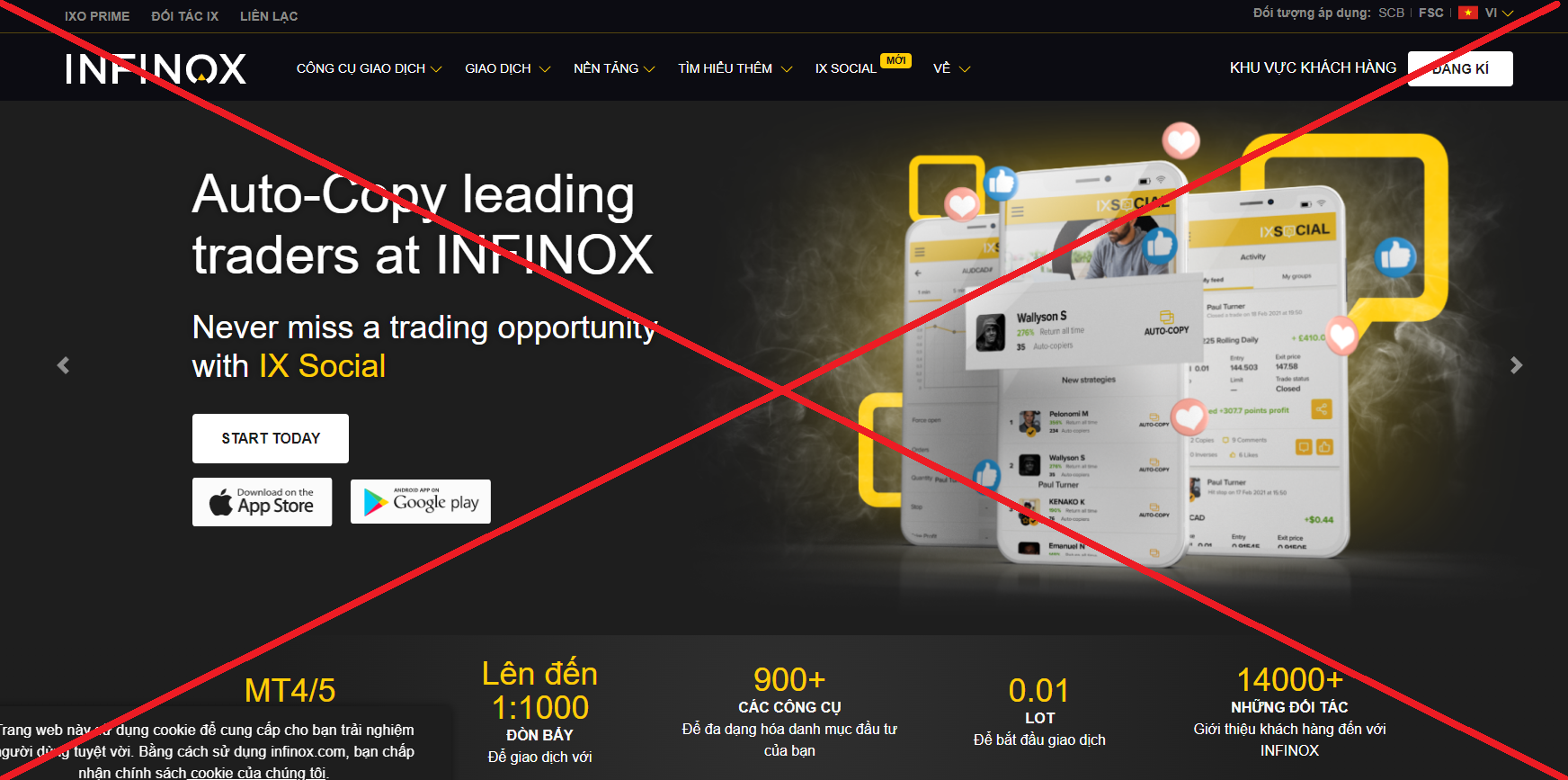Open the IX SOCIAL menu item
Viewport: 1568px width, 780px height.
845,68
